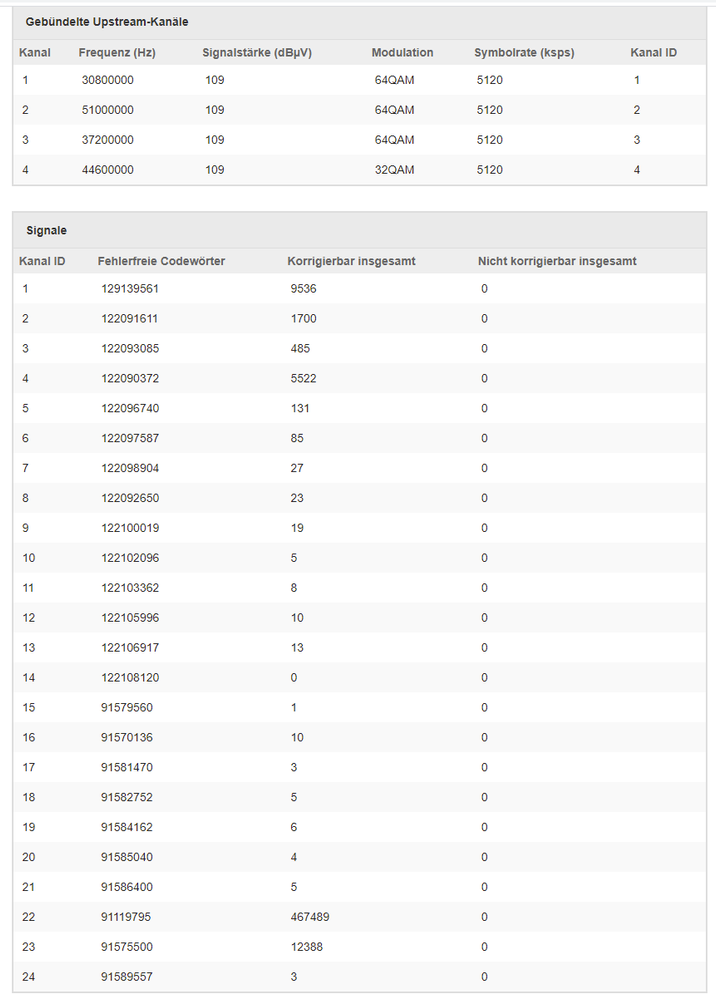Select correctable count 12388

(x=306, y=947)
